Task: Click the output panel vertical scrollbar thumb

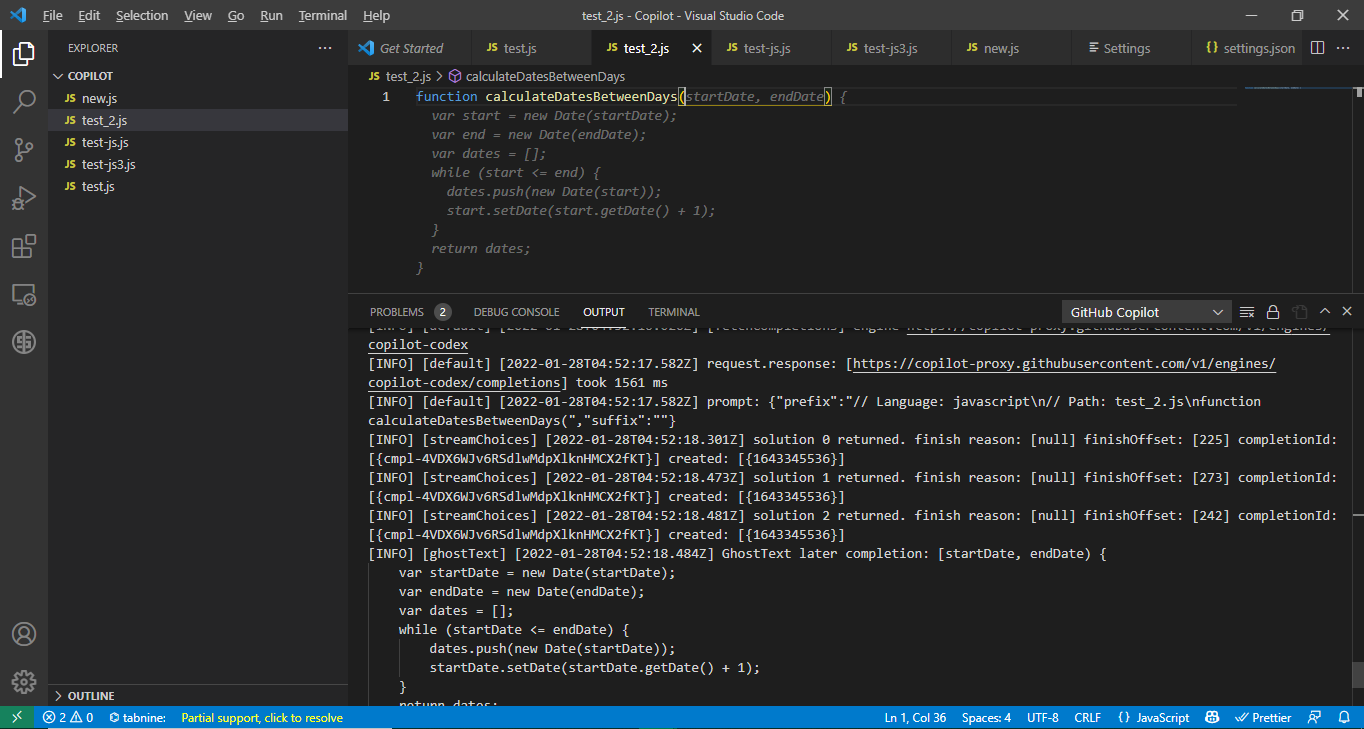Action: coord(1357,675)
